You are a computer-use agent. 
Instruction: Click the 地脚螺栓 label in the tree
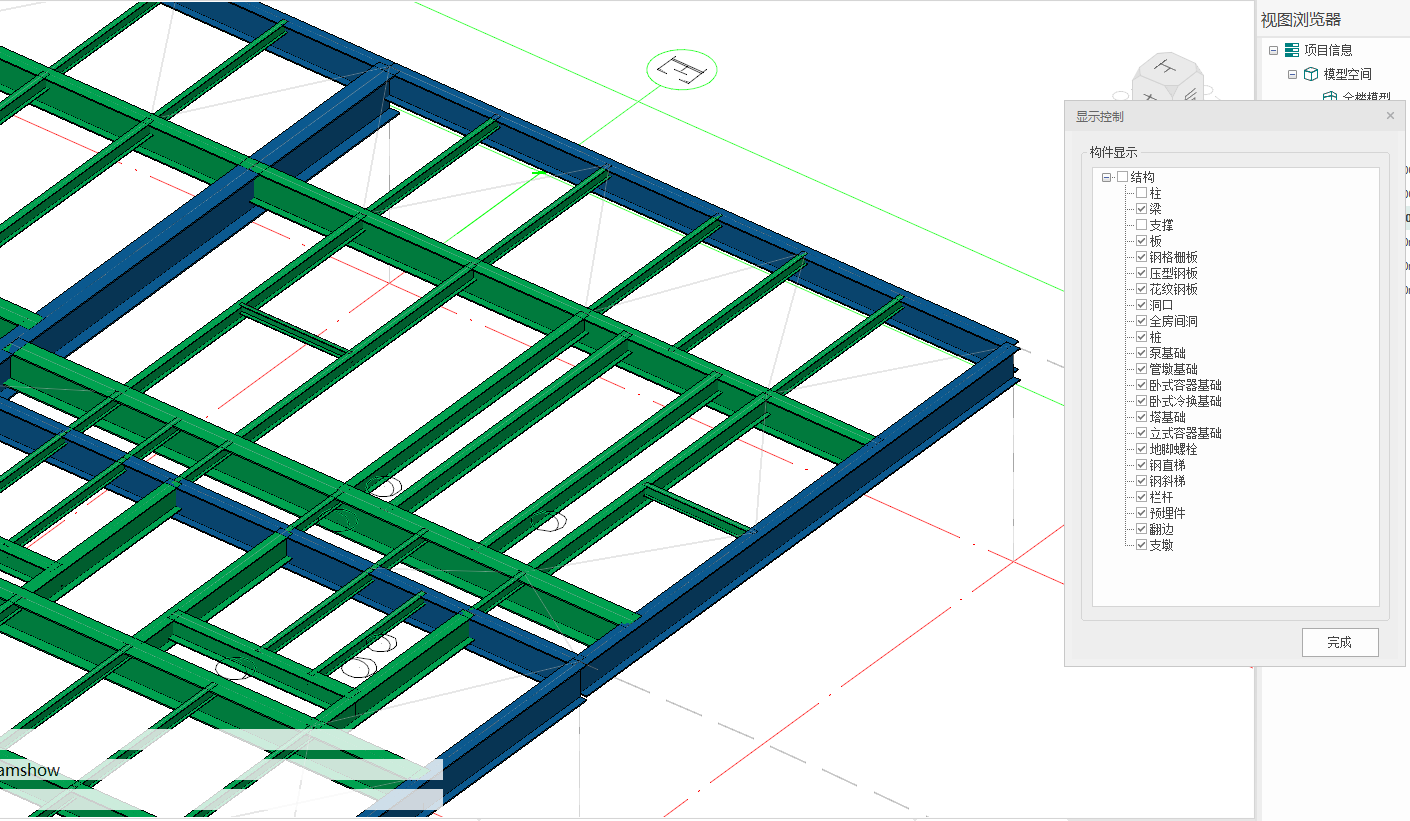pyautogui.click(x=1173, y=449)
